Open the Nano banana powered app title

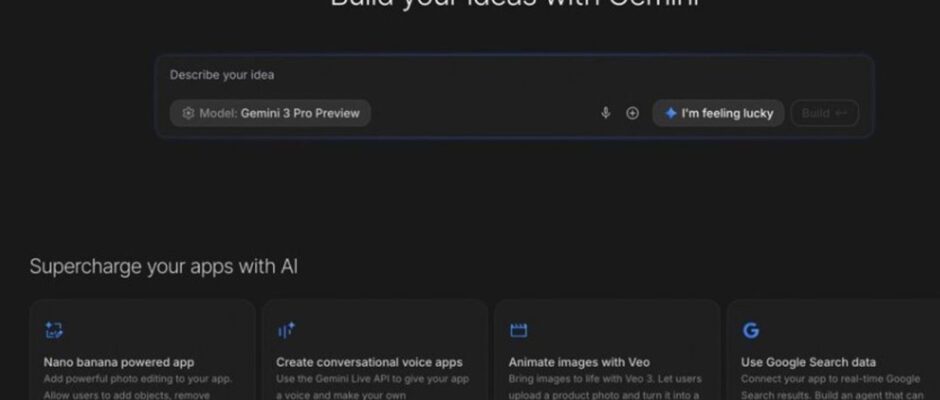click(119, 362)
